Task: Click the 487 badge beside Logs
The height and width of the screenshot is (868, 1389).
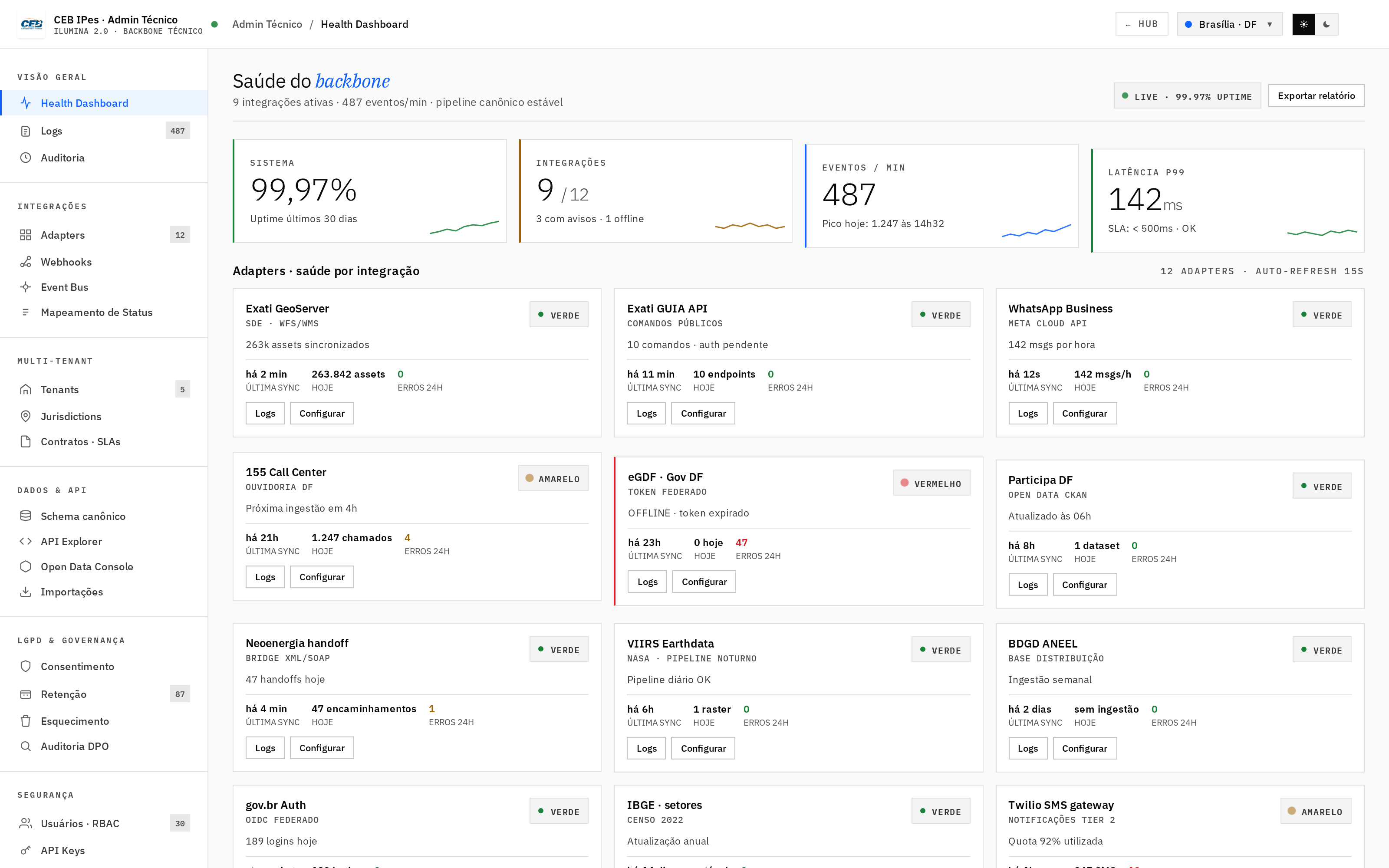Action: [x=178, y=131]
